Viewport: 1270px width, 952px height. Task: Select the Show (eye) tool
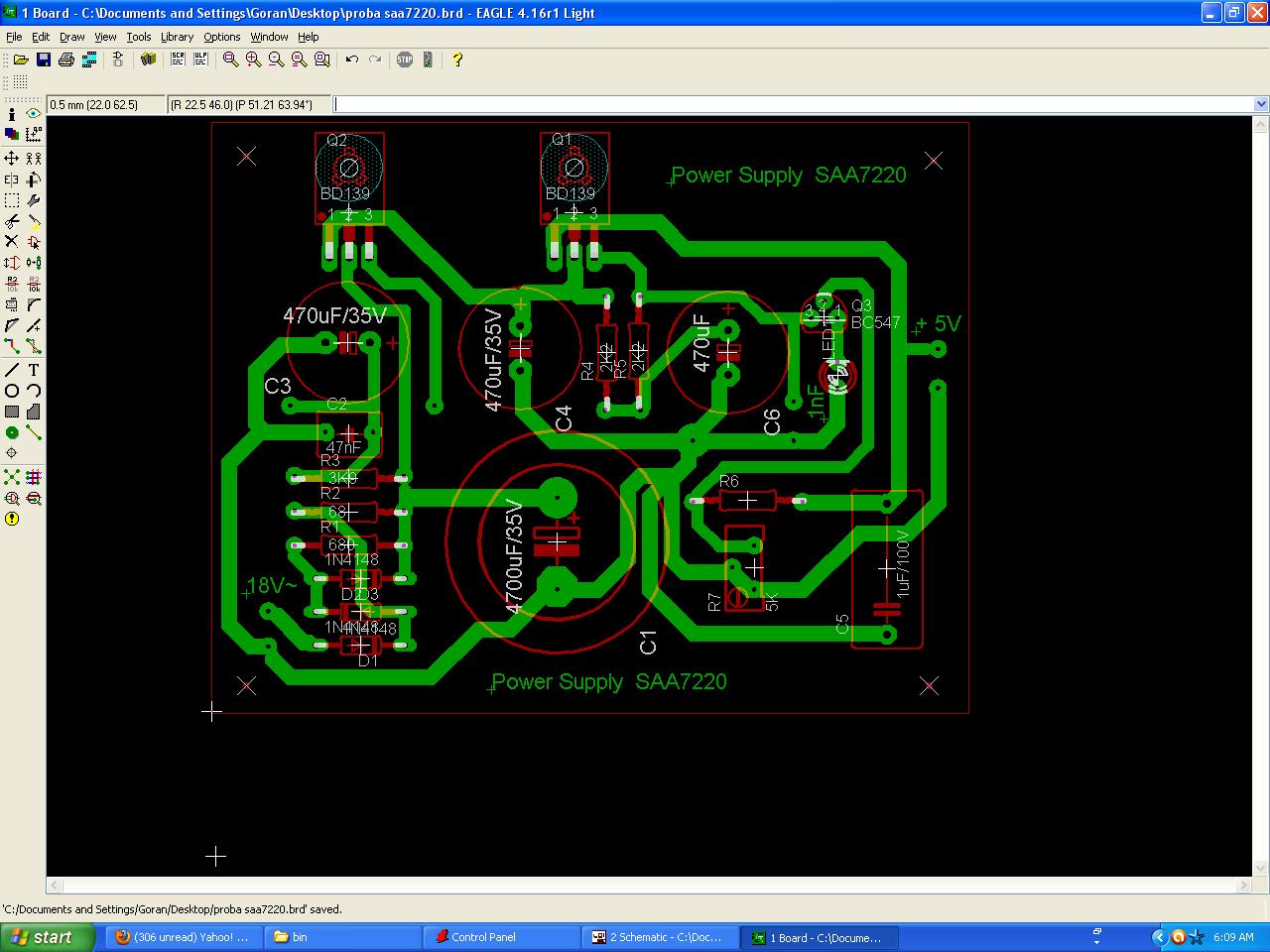[x=34, y=114]
